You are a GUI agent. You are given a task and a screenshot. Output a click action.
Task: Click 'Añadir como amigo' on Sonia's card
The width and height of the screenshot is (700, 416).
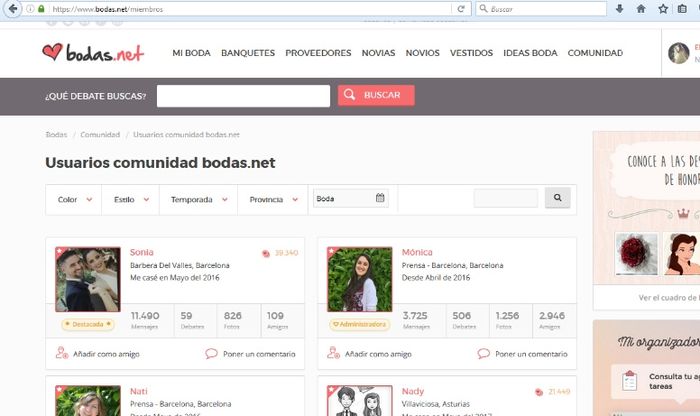tap(106, 354)
